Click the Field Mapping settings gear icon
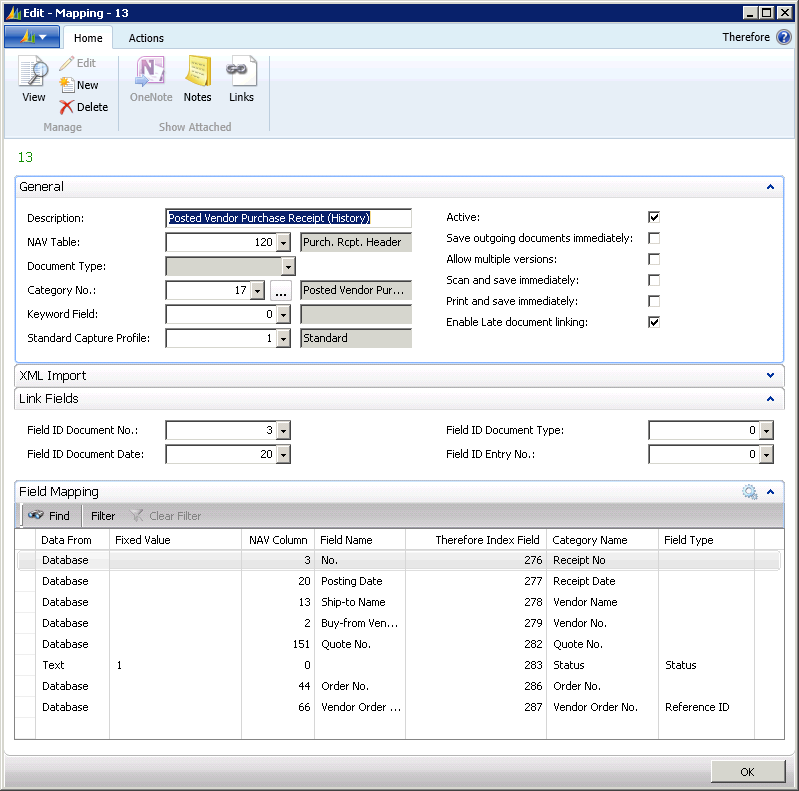 tap(749, 492)
